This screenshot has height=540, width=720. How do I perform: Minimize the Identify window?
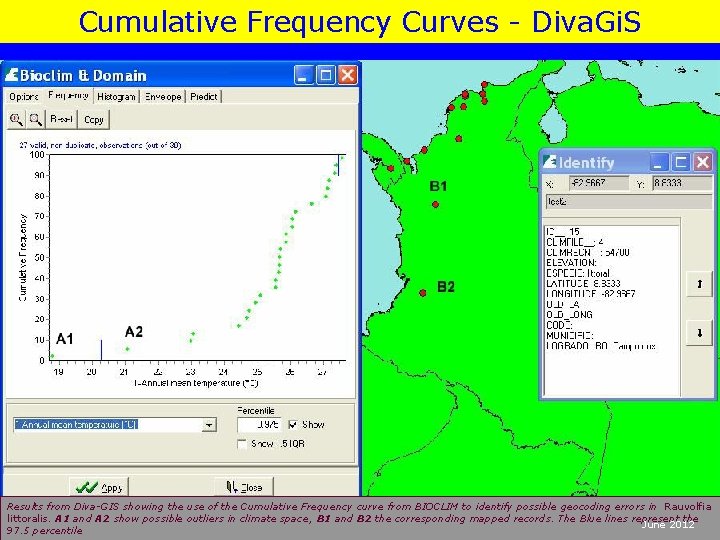click(x=659, y=162)
